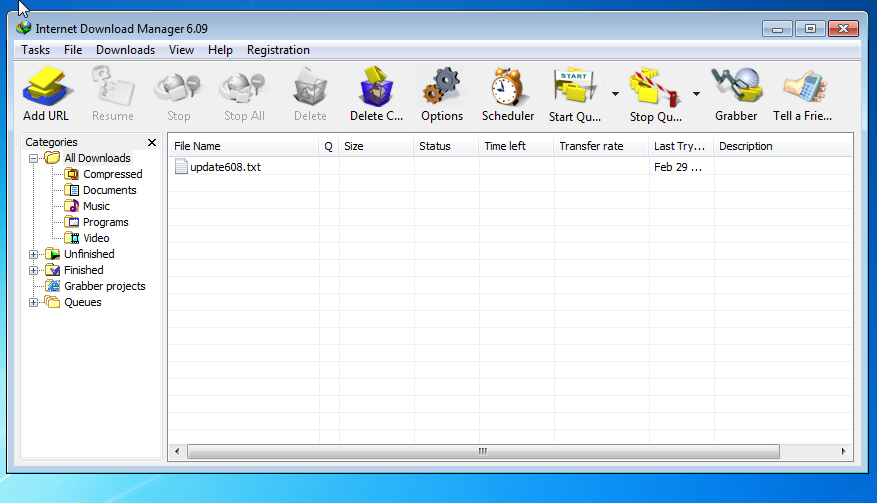Image resolution: width=877 pixels, height=503 pixels.
Task: Sort by Status column header
Action: tap(446, 146)
